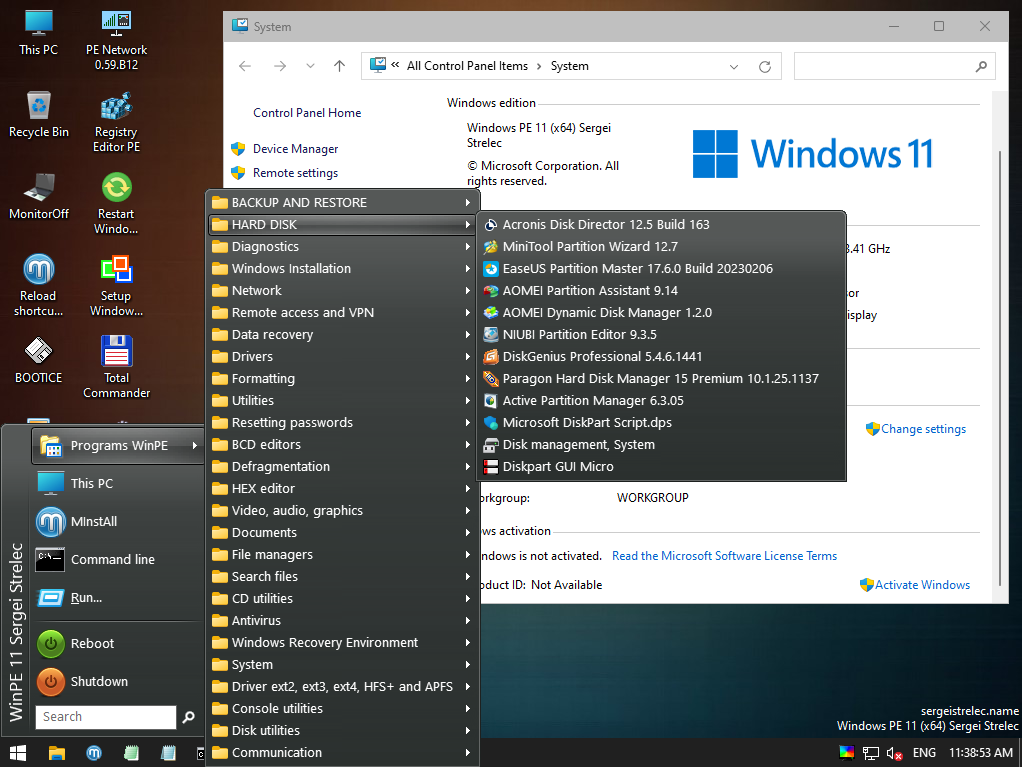Open Remote access and VPN folder
The width and height of the screenshot is (1022, 767).
(343, 313)
